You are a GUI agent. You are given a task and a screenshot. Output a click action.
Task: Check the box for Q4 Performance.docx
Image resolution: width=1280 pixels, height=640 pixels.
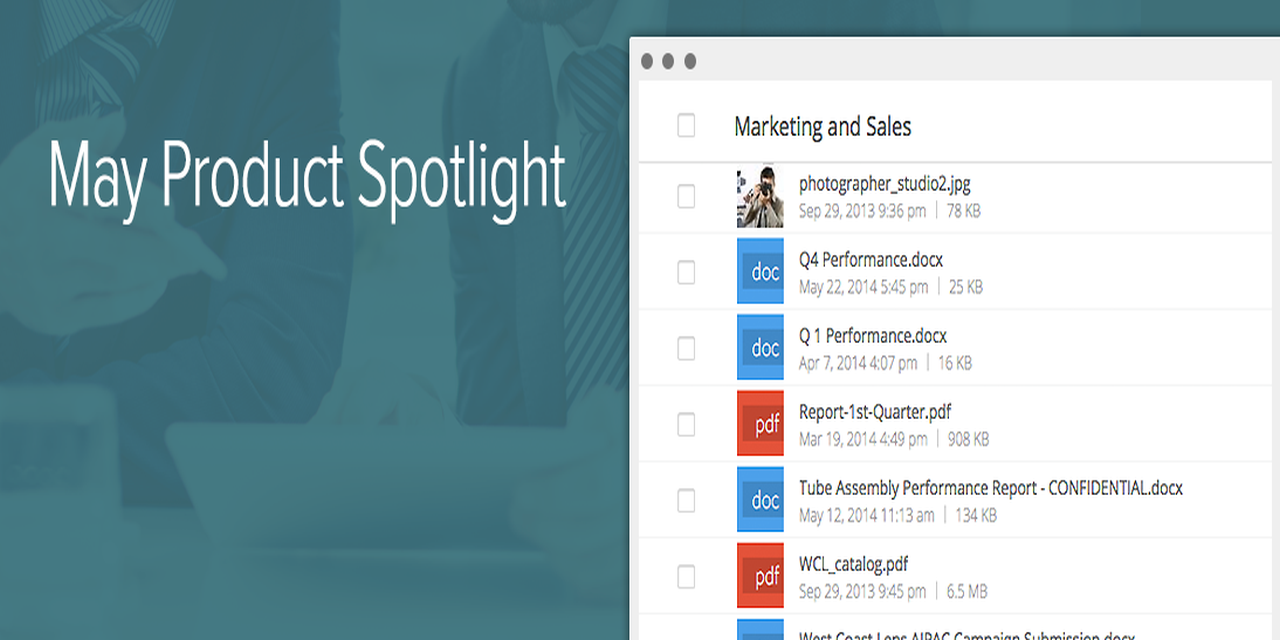click(686, 272)
